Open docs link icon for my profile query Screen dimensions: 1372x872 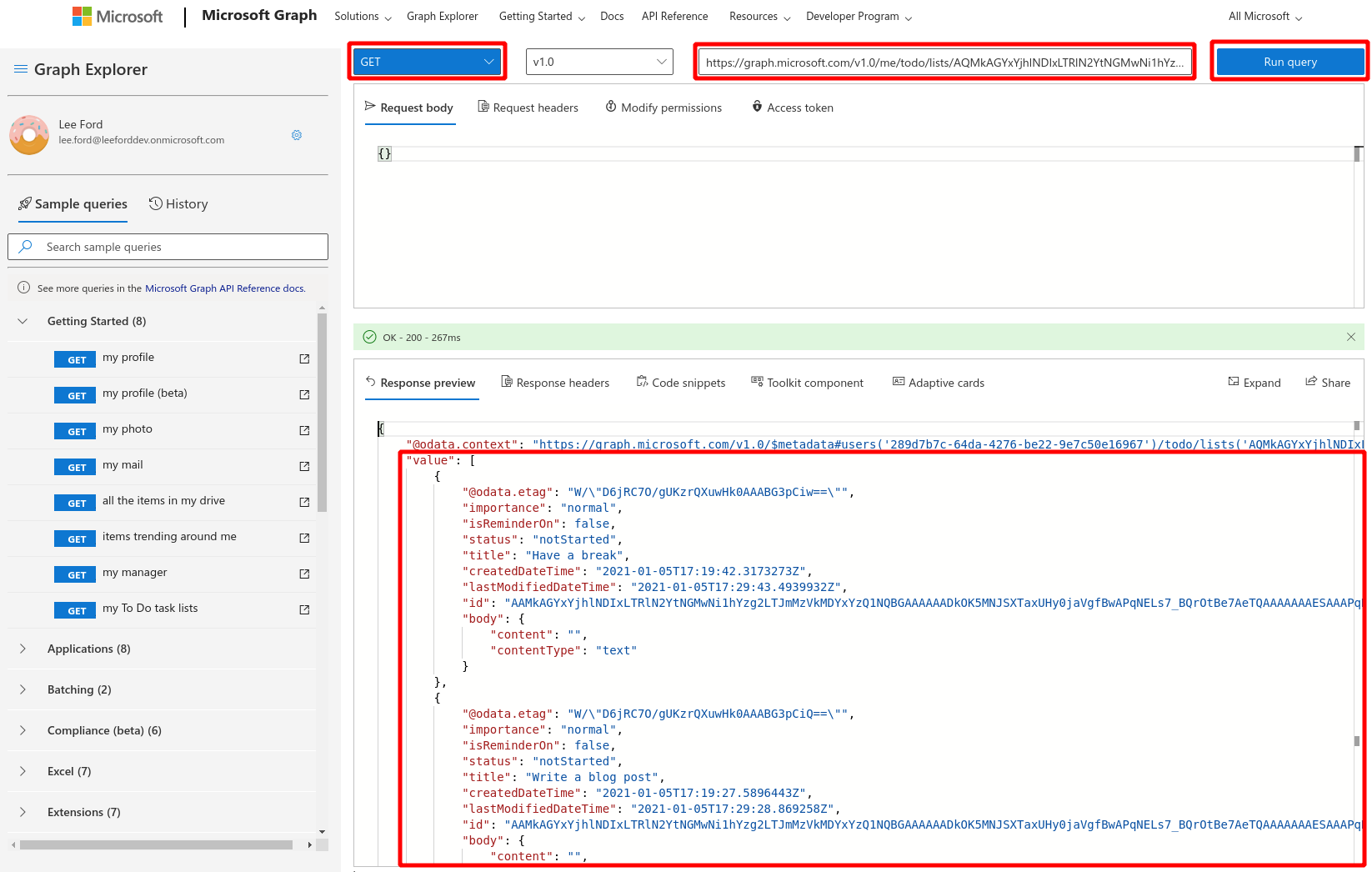304,358
